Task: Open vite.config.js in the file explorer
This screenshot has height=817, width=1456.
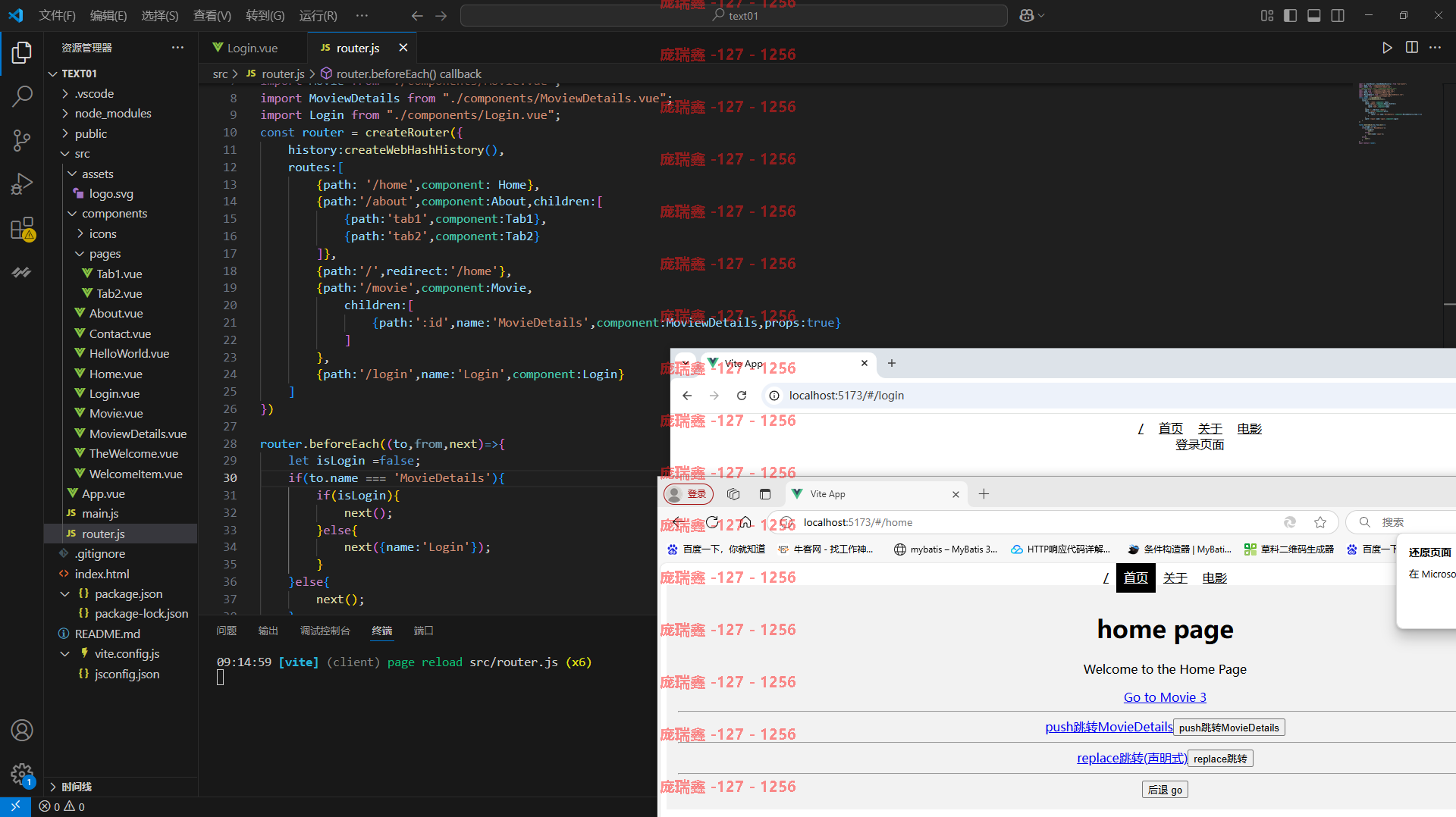Action: click(x=127, y=653)
